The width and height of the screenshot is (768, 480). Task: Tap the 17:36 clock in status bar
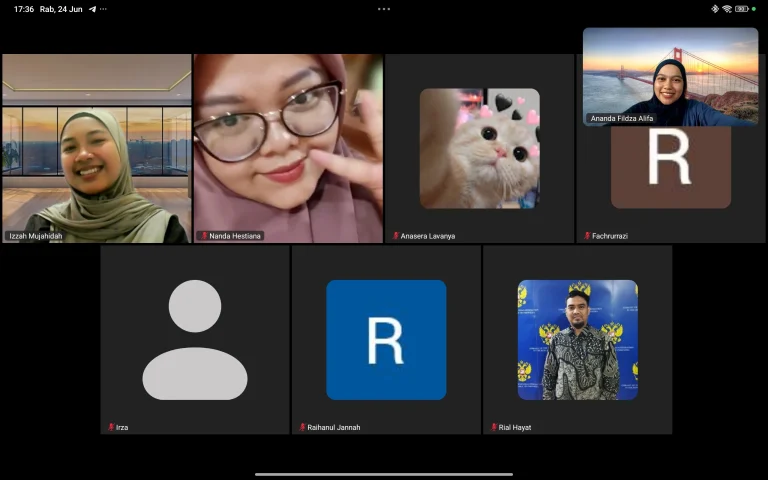coord(24,9)
